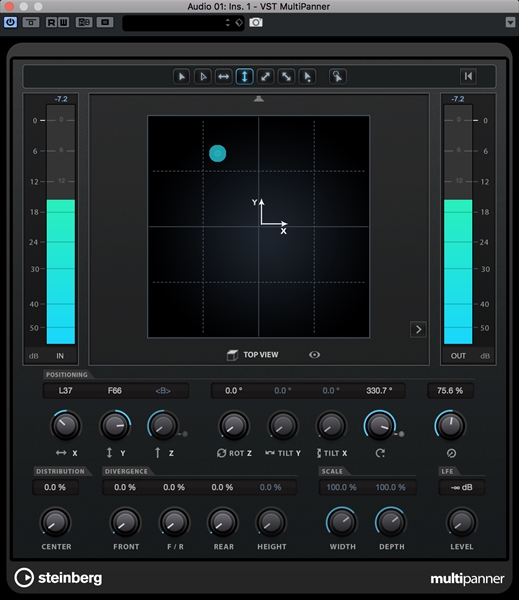Click the TILT Y knob
This screenshot has height=600, width=519.
click(282, 426)
